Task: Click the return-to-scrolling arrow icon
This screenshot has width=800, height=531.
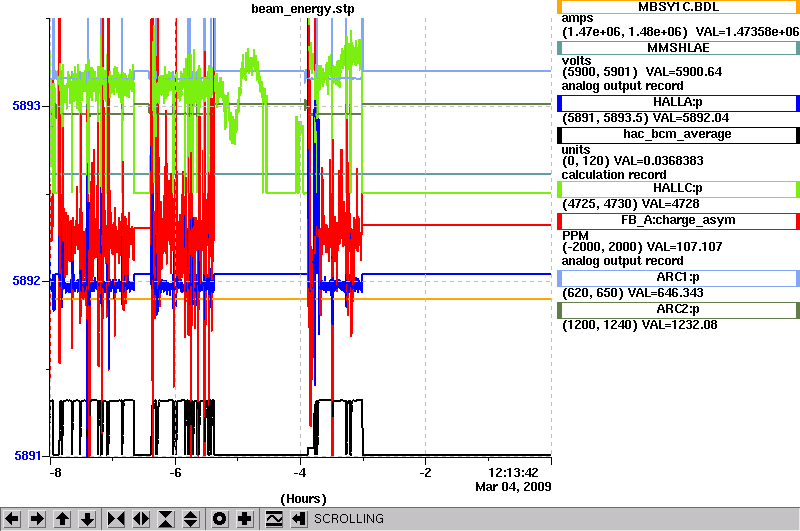Action: pyautogui.click(x=299, y=519)
